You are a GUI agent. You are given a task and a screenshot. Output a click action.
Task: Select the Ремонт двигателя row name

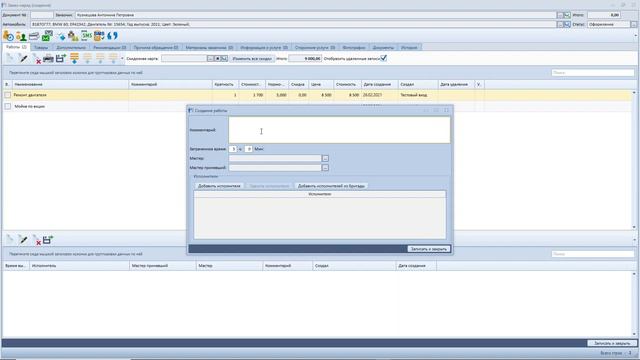click(30, 95)
